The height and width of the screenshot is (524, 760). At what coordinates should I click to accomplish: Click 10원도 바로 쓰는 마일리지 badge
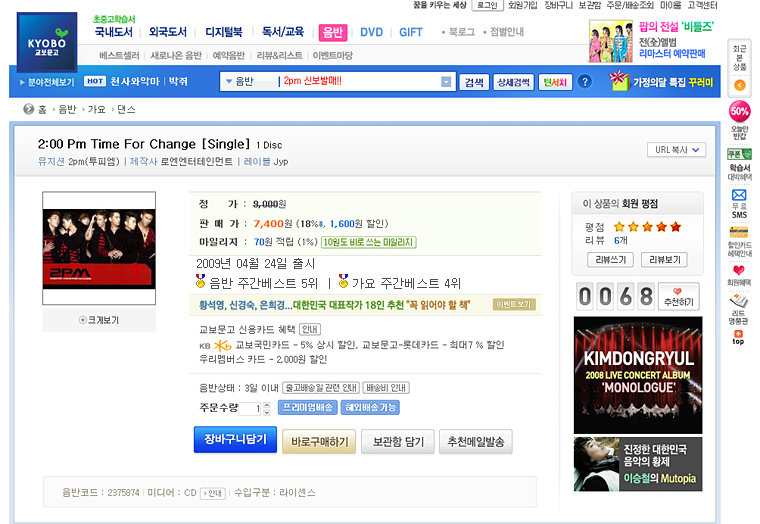point(368,242)
